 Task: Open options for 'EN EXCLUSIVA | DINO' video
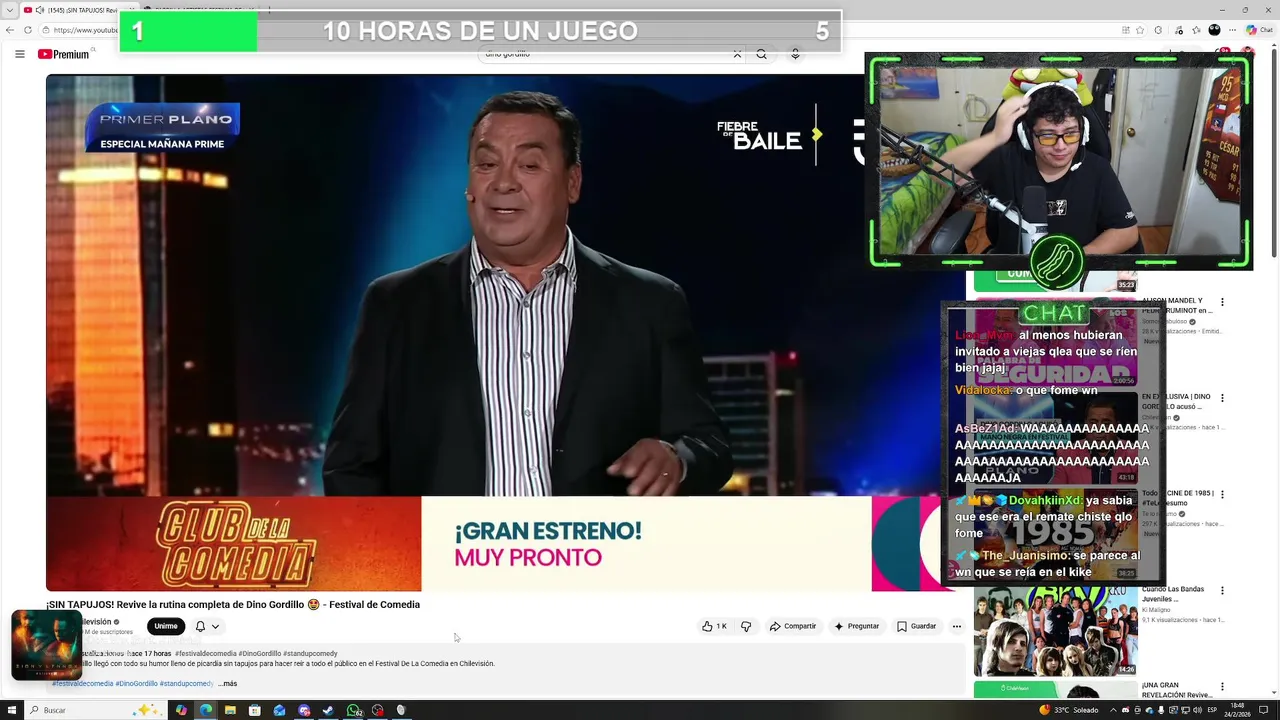(x=1221, y=398)
